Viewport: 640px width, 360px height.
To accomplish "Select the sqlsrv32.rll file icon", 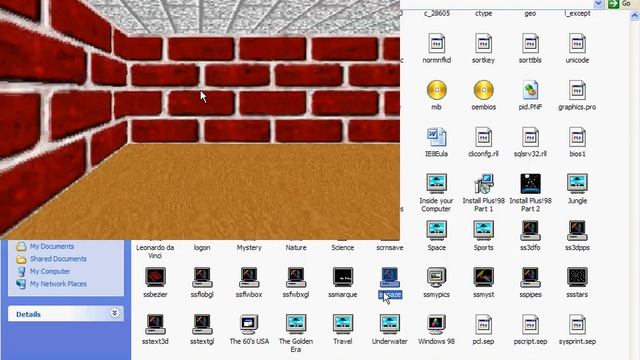I will point(530,137).
